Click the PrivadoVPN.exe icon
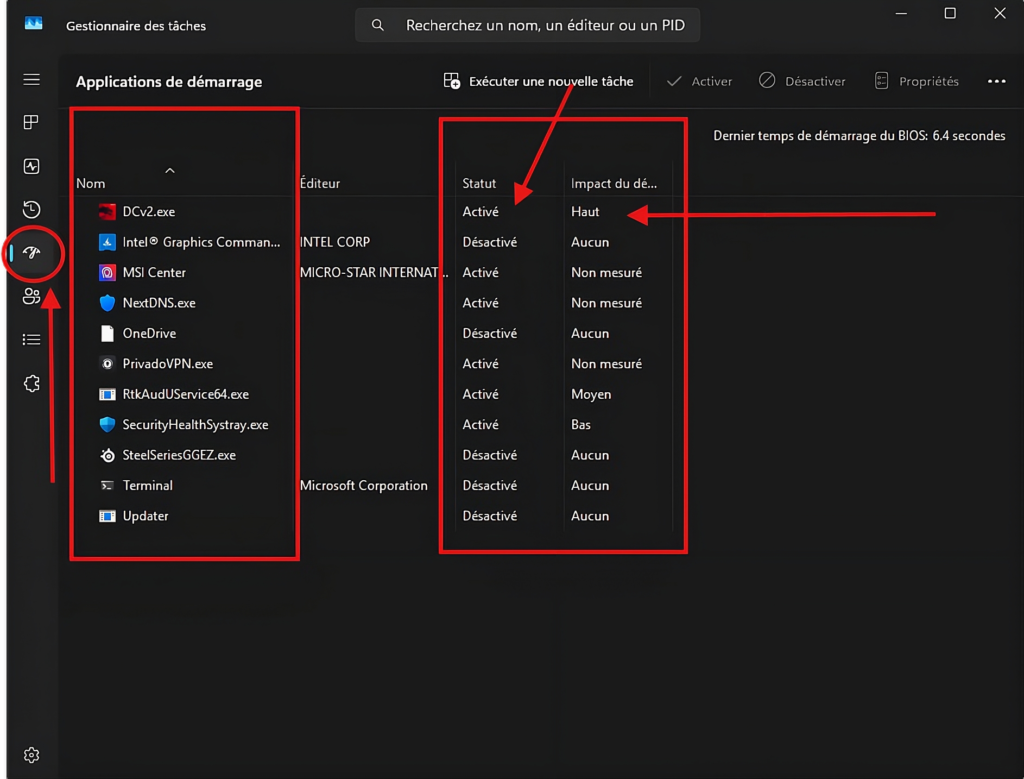This screenshot has width=1024, height=779. (107, 364)
